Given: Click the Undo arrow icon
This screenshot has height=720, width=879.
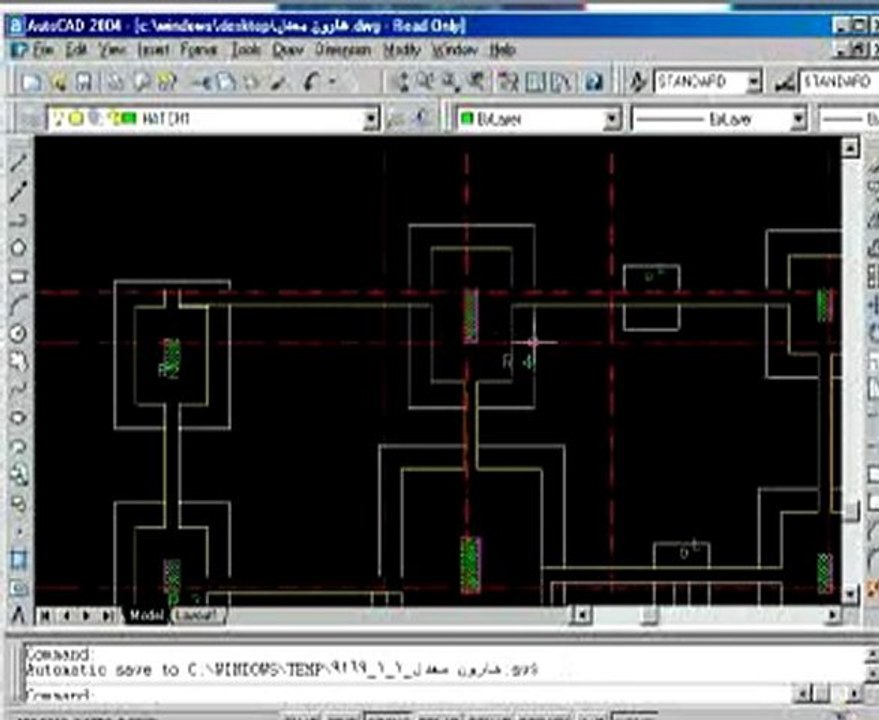Looking at the screenshot, I should tap(312, 82).
